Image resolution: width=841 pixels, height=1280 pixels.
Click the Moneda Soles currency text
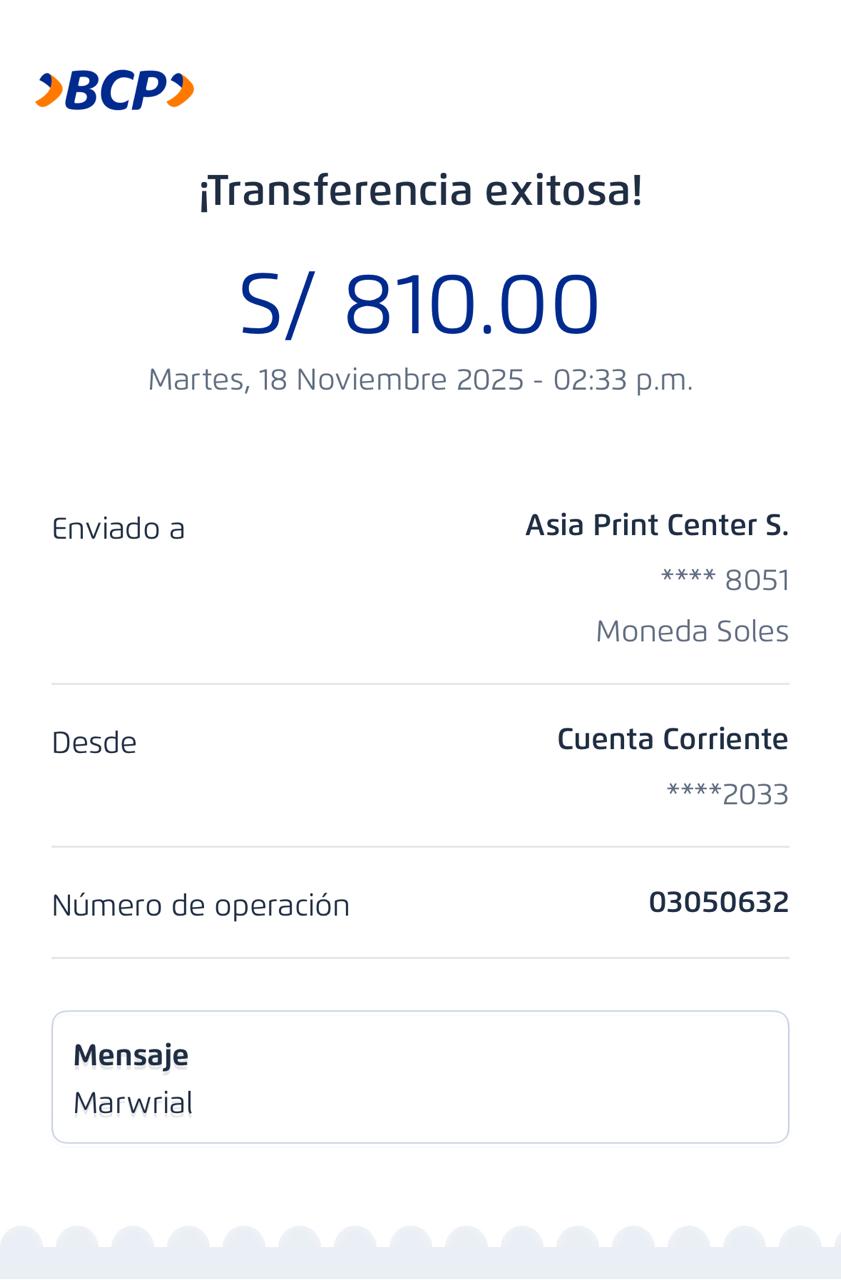tap(692, 631)
